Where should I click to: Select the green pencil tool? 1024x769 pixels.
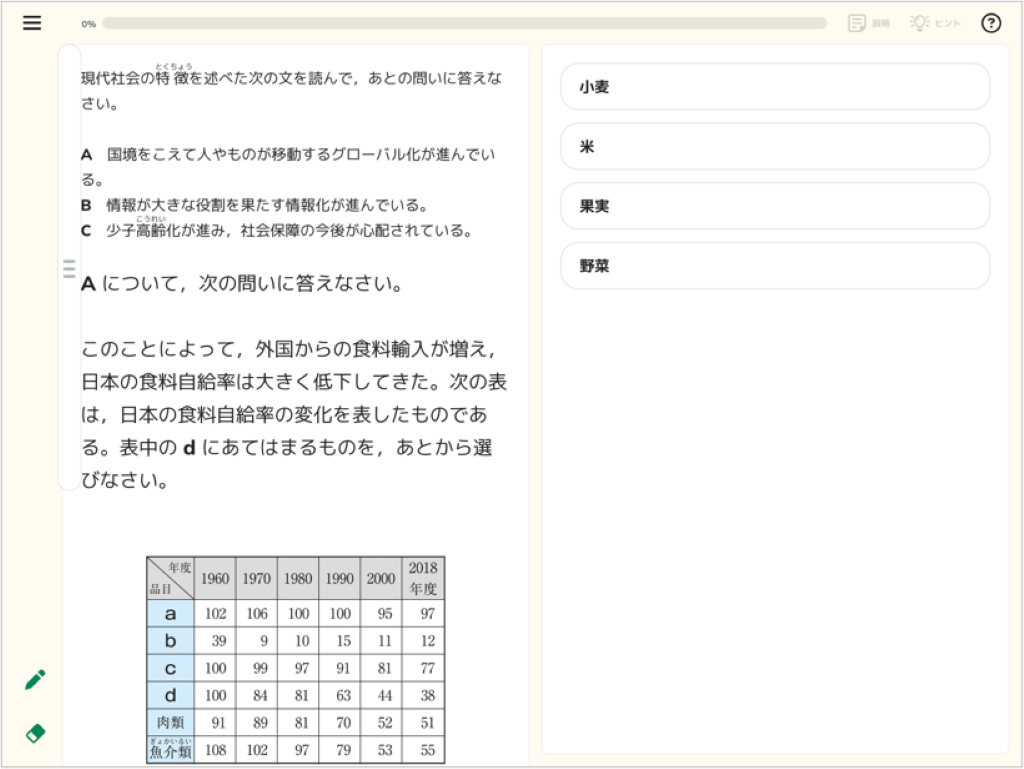point(35,680)
